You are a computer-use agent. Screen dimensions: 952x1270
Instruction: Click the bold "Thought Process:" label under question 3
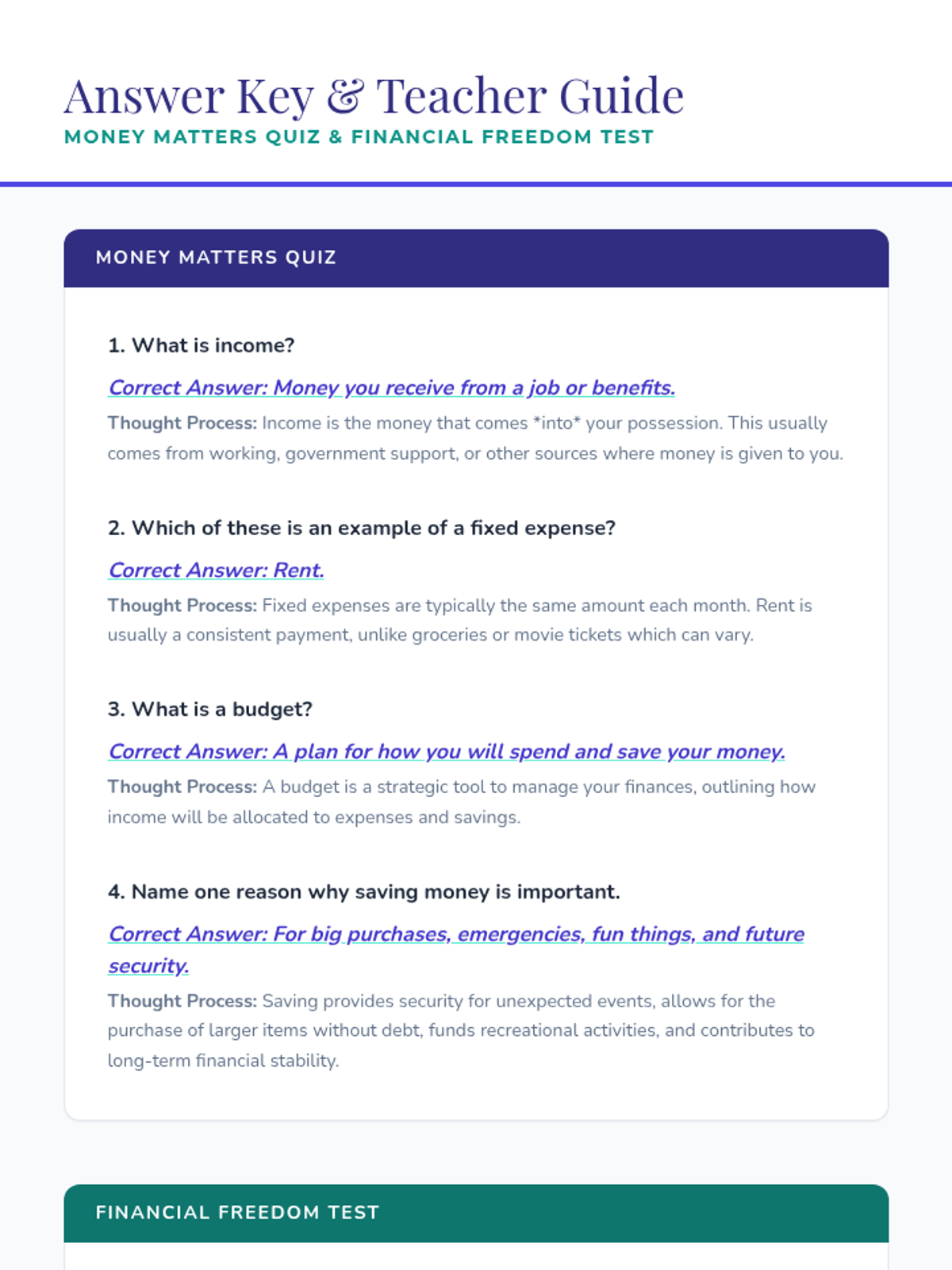(182, 787)
